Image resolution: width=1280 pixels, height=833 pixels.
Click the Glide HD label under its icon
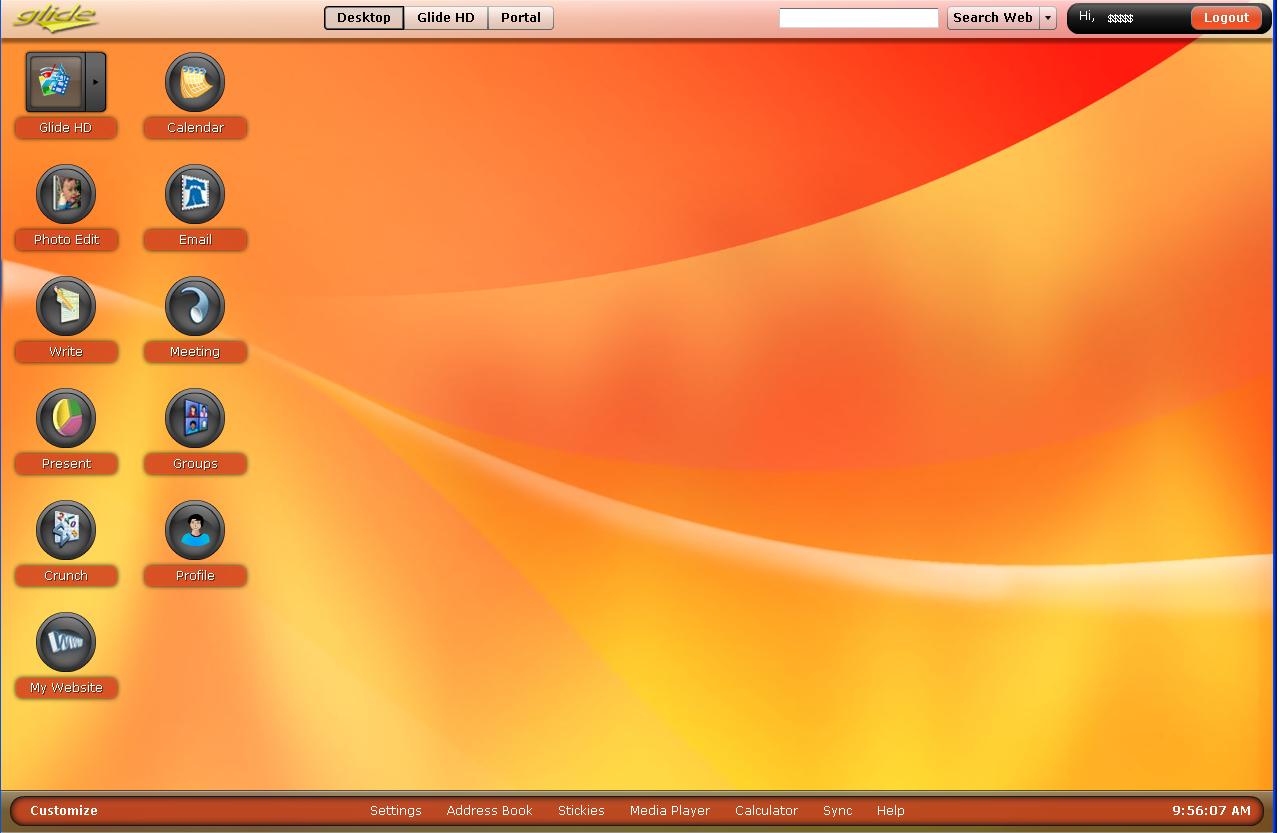click(x=66, y=128)
